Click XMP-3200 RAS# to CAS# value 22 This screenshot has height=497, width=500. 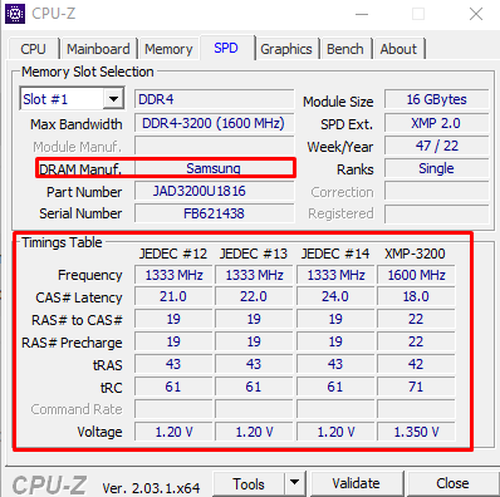pos(416,319)
